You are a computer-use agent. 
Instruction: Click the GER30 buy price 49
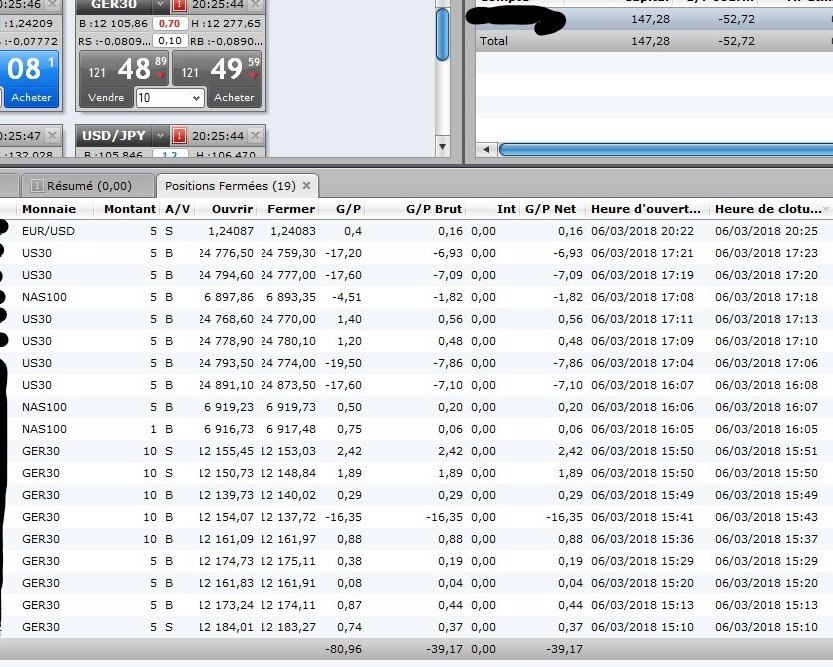(x=227, y=69)
